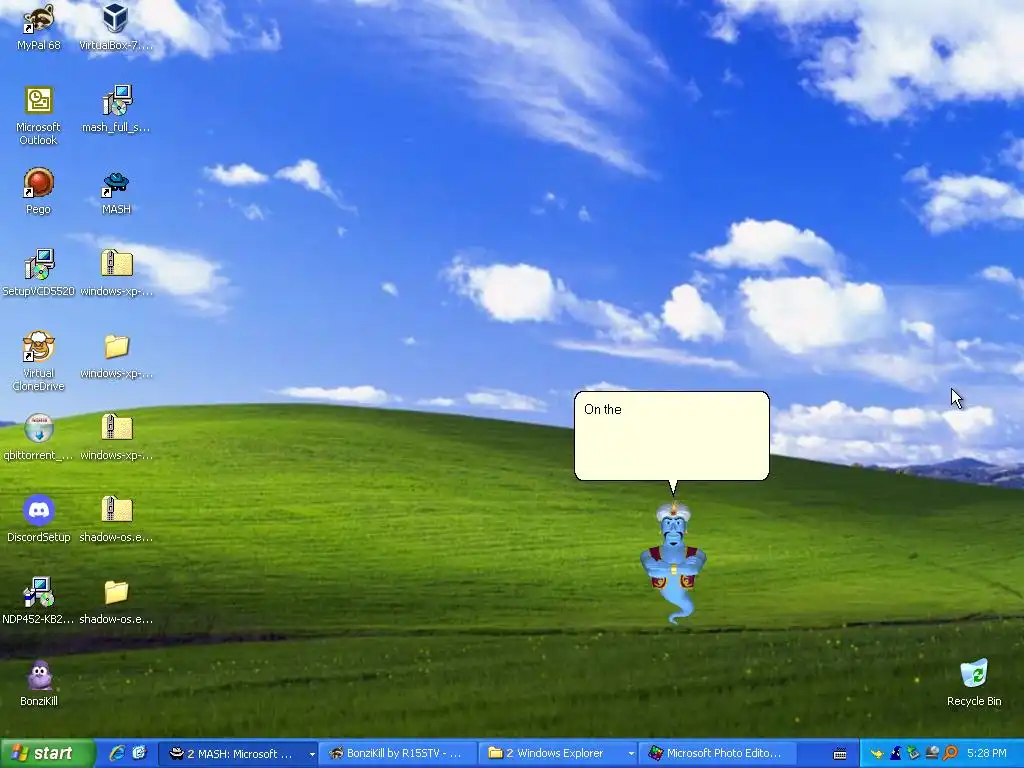Click the Virtual CloneDrive tray icon
The width and height of the screenshot is (1024, 768).
[932, 753]
